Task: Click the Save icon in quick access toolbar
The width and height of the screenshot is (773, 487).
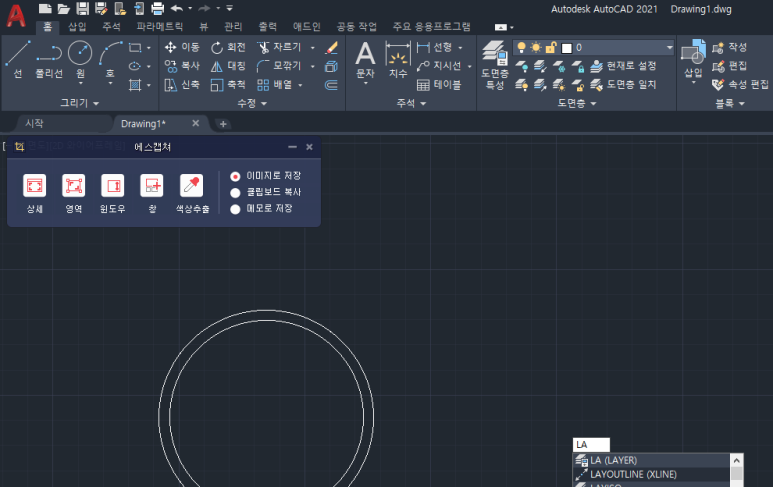Action: coord(82,8)
